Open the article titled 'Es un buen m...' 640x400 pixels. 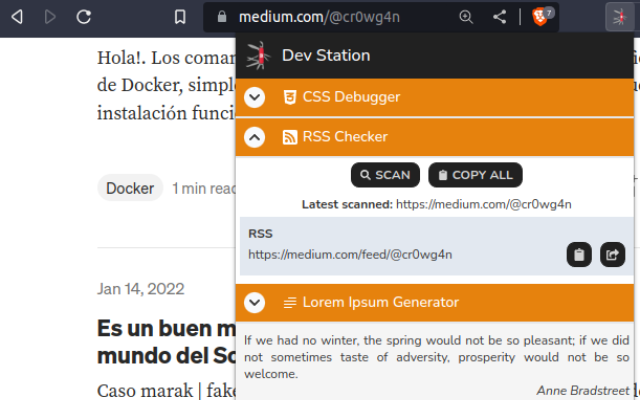coord(166,342)
